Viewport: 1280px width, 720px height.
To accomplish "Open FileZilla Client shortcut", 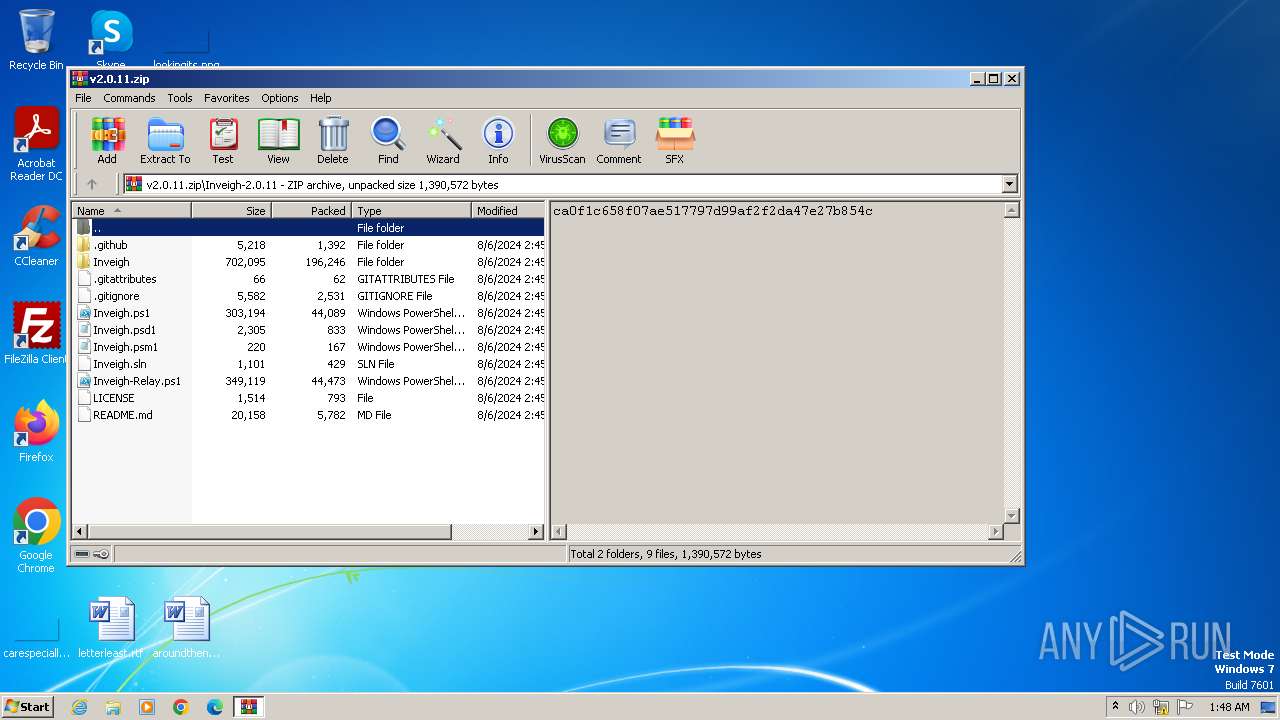I will [36, 334].
